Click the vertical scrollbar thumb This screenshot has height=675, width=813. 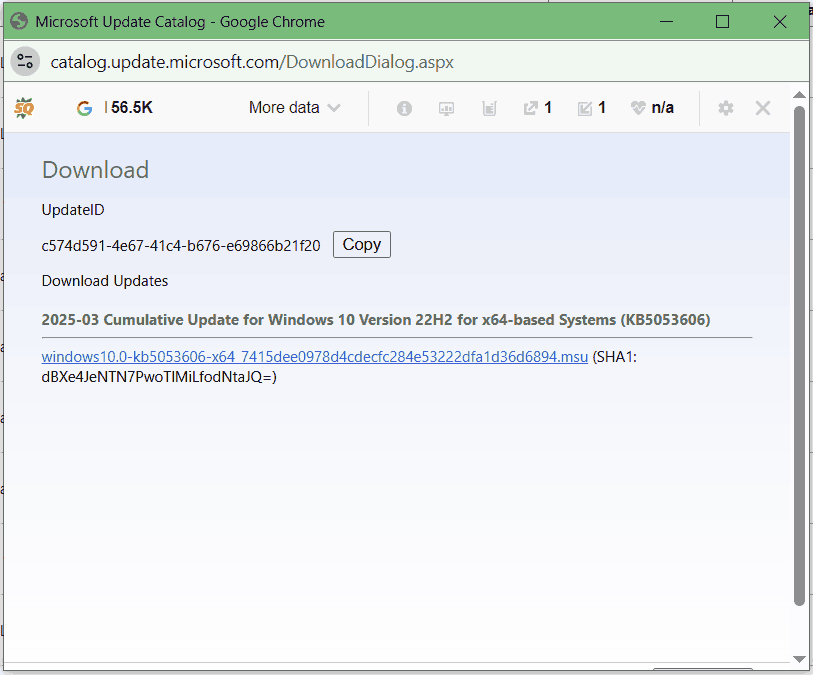tap(800, 355)
